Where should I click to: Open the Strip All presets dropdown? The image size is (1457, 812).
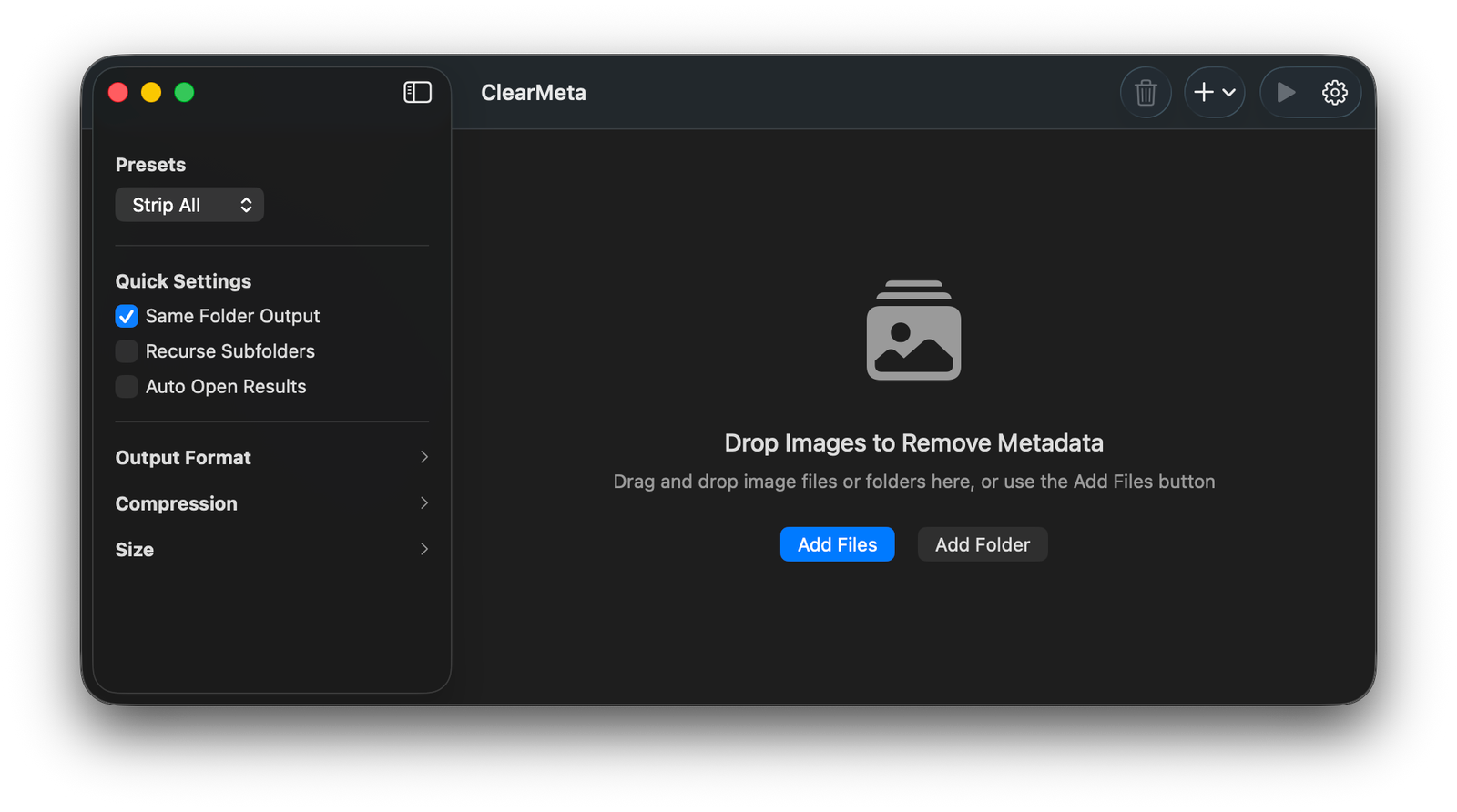[189, 205]
